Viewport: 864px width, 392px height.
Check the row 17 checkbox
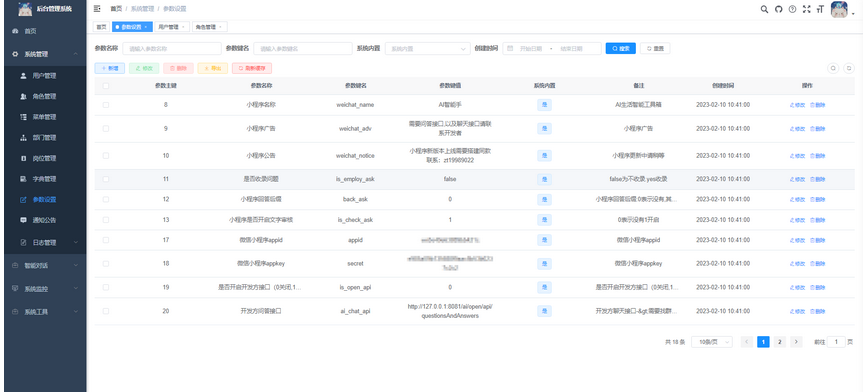106,240
